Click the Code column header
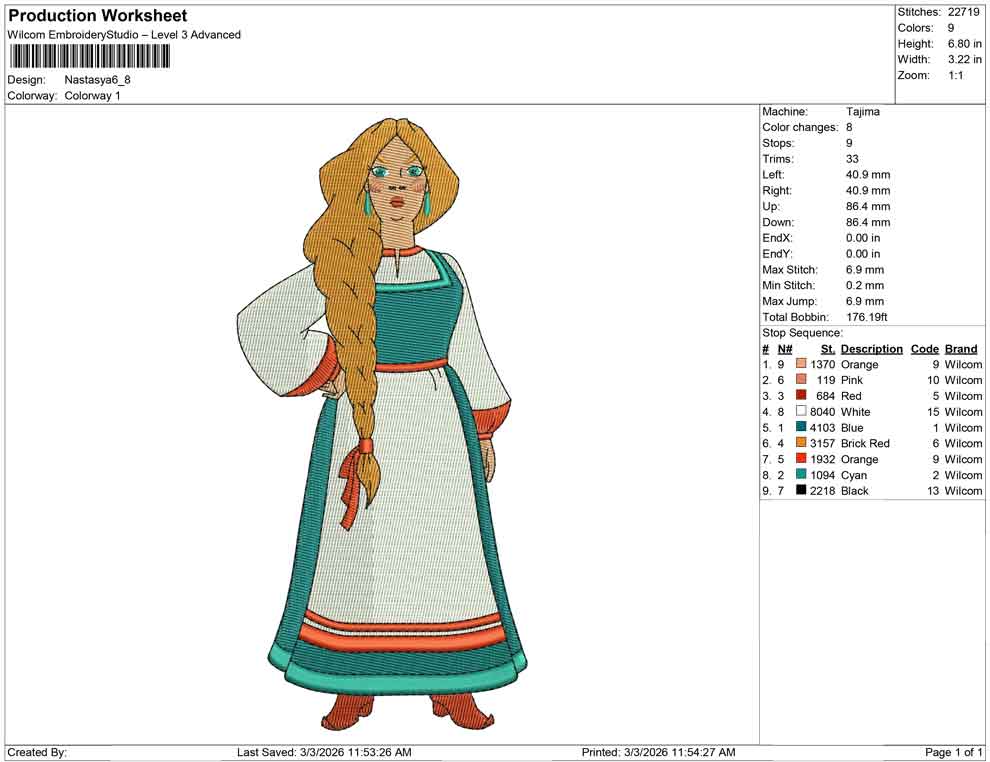Screen dimensions: 990x762 coord(924,348)
